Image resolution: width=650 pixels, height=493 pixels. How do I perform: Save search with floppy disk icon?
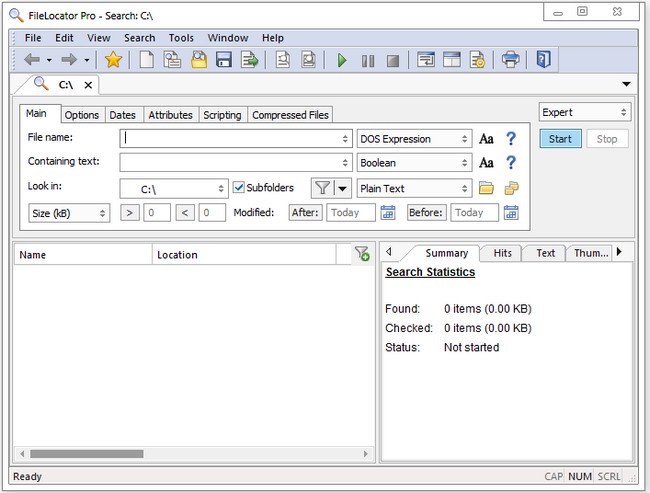click(224, 60)
